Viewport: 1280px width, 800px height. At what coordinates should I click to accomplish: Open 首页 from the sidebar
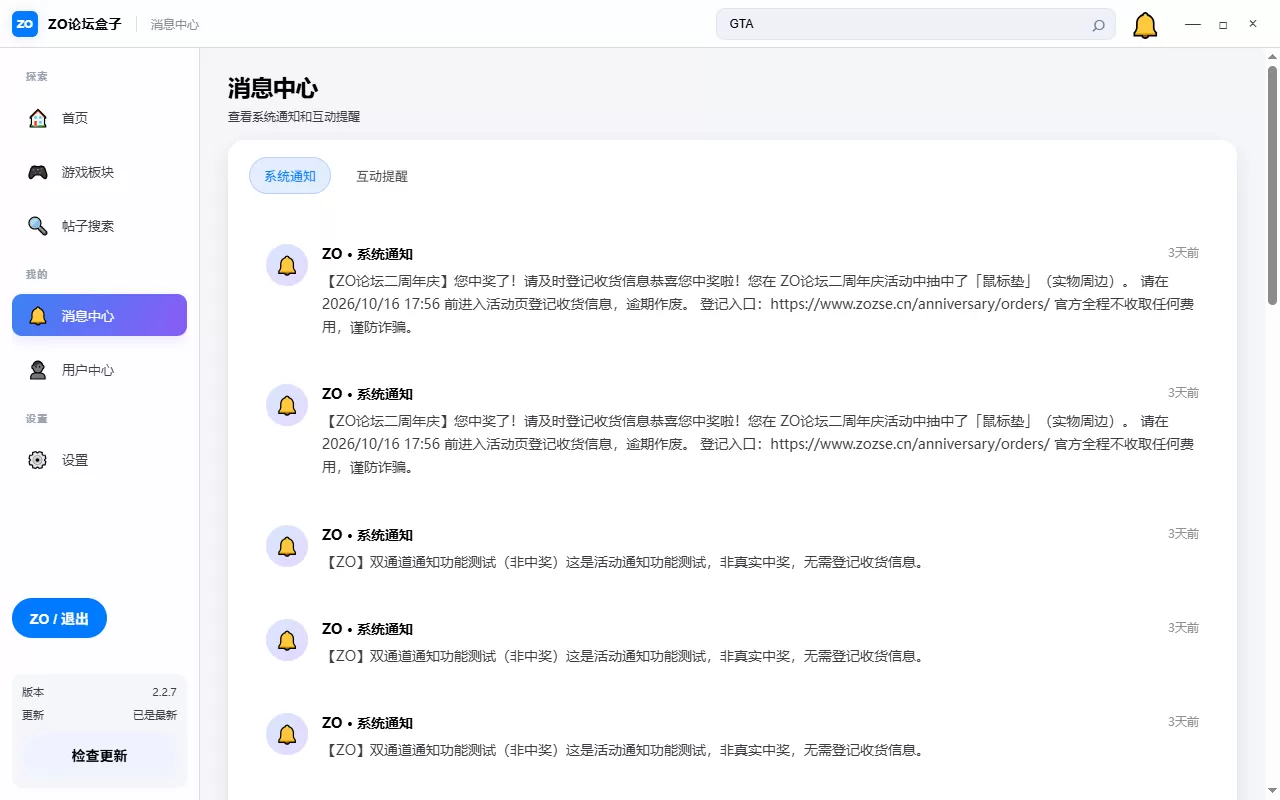[x=99, y=118]
